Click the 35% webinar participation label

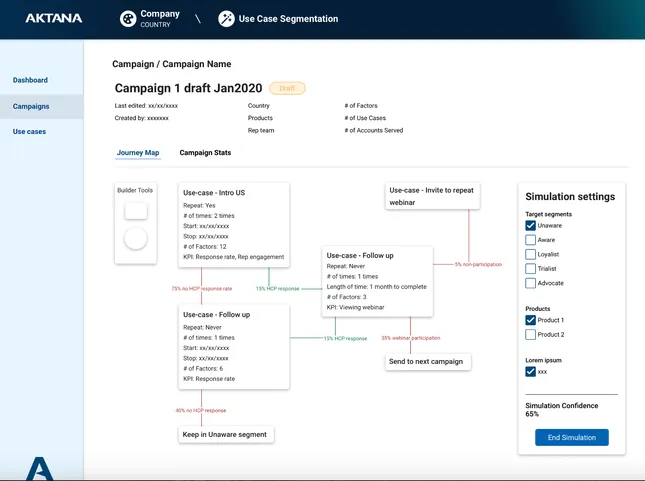pyautogui.click(x=411, y=338)
